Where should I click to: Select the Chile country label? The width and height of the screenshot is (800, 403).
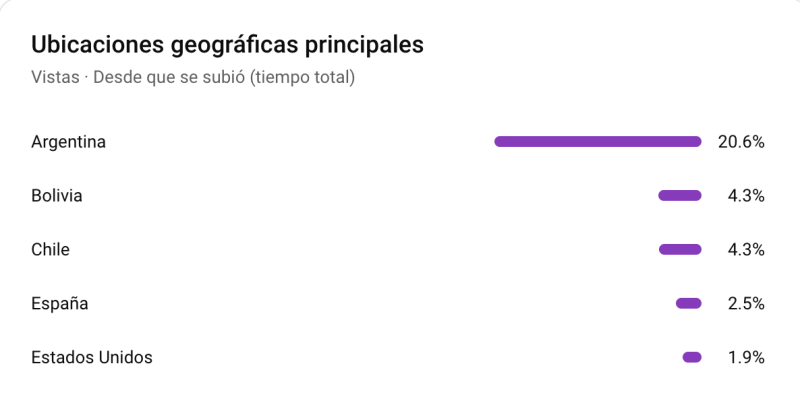click(50, 250)
